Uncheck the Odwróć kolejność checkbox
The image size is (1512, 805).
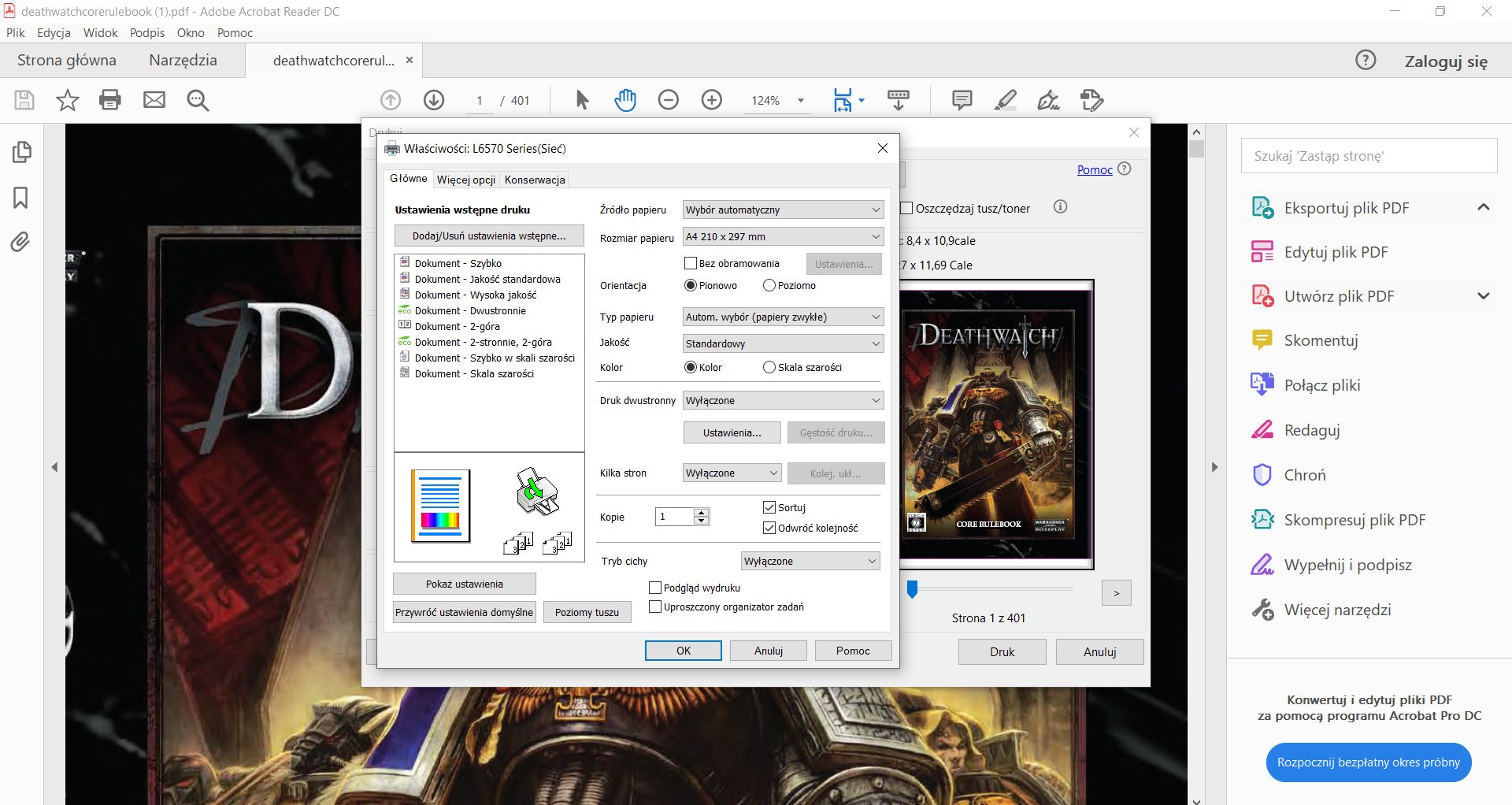click(x=769, y=528)
